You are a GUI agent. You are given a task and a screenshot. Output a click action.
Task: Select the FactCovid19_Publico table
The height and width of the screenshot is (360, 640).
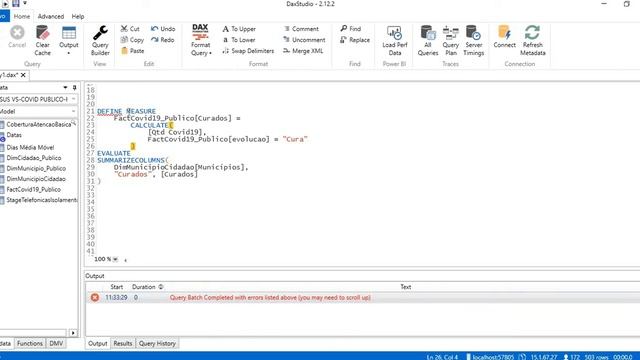[33, 189]
